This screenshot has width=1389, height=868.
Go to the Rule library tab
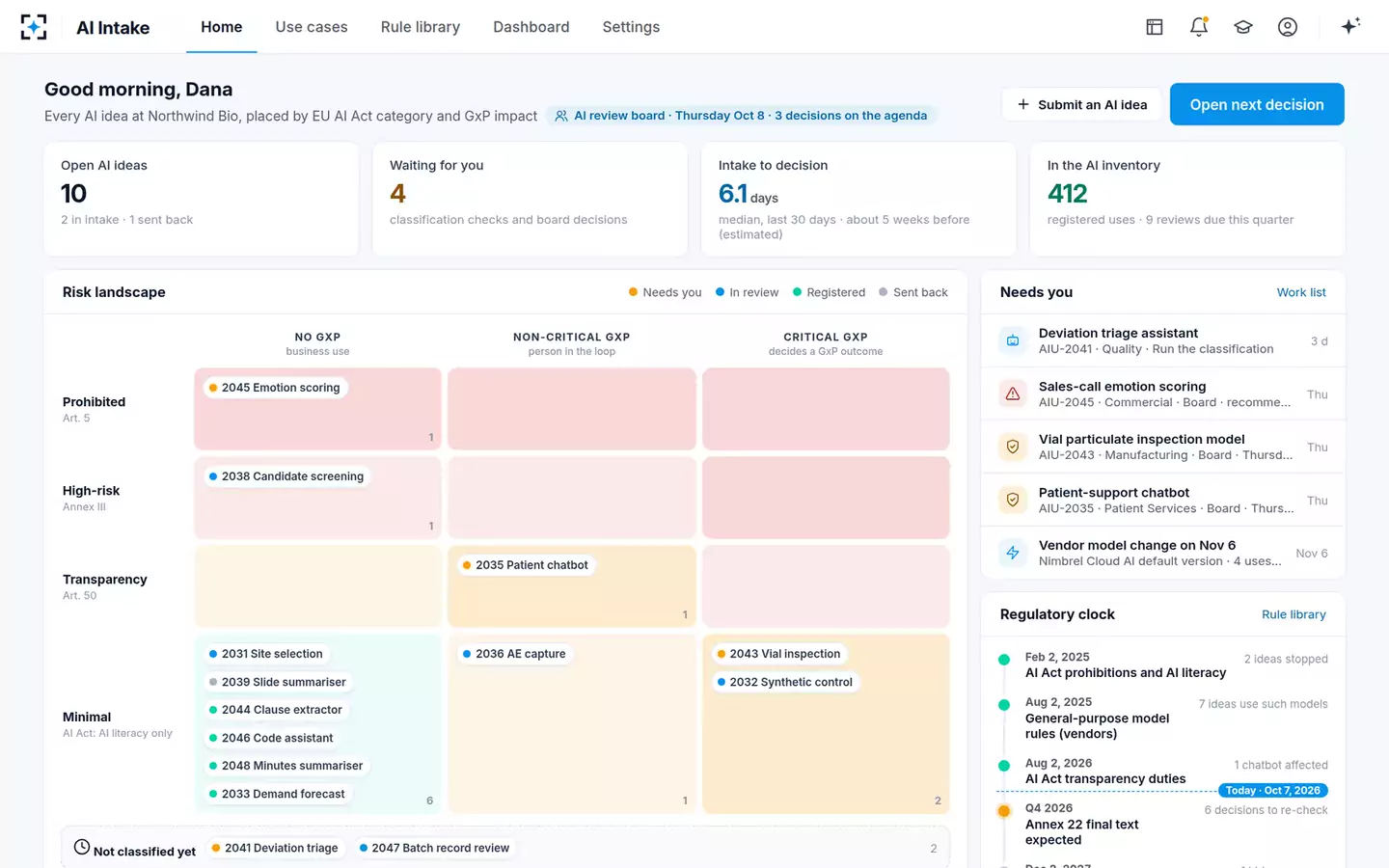(x=421, y=27)
